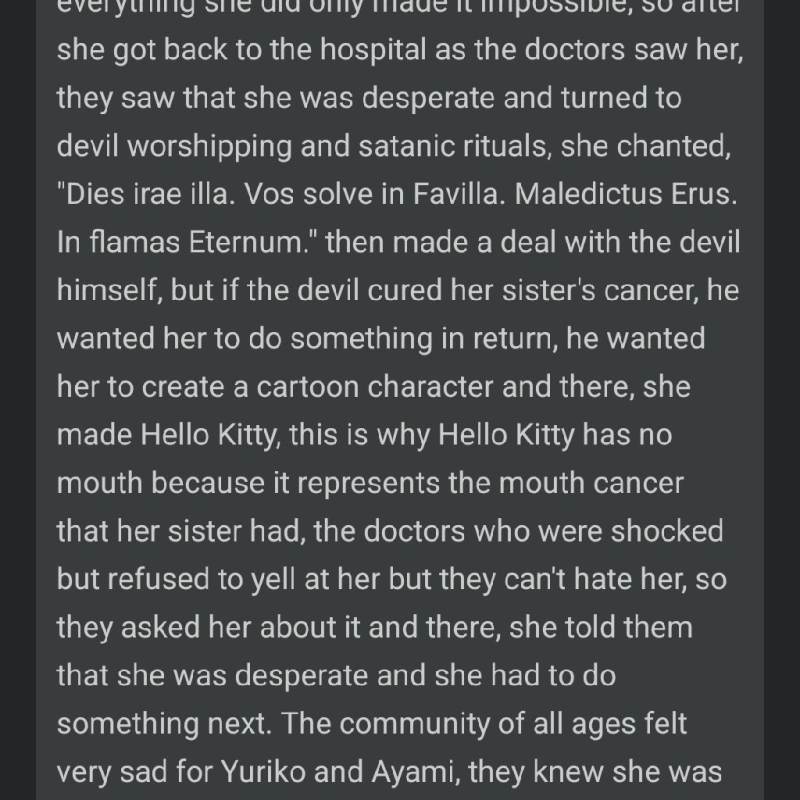Image resolution: width=800 pixels, height=800 pixels.
Task: Click the phrase "mouth cancer"
Action: point(591,483)
